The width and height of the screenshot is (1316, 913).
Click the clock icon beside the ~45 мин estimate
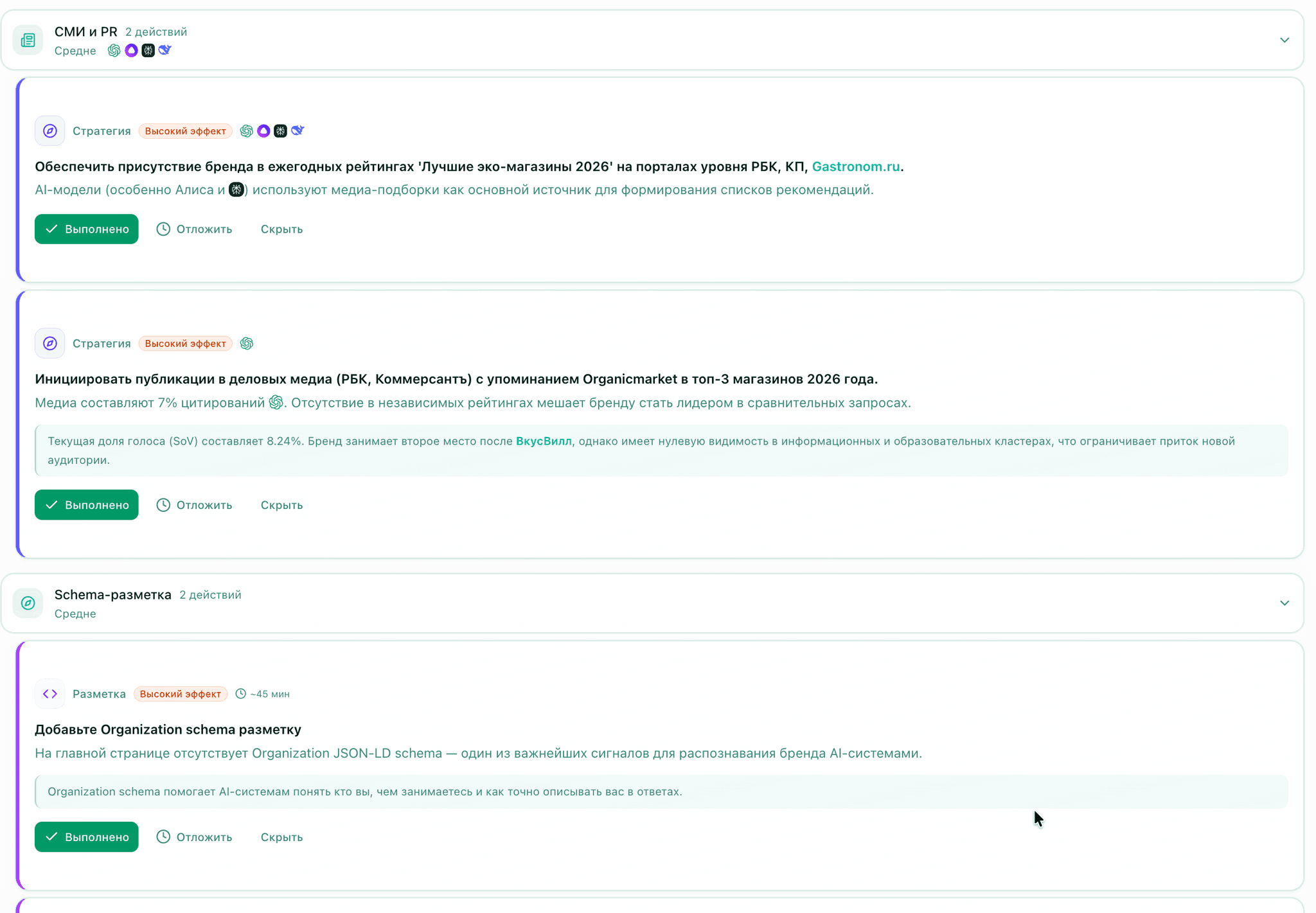(x=240, y=693)
